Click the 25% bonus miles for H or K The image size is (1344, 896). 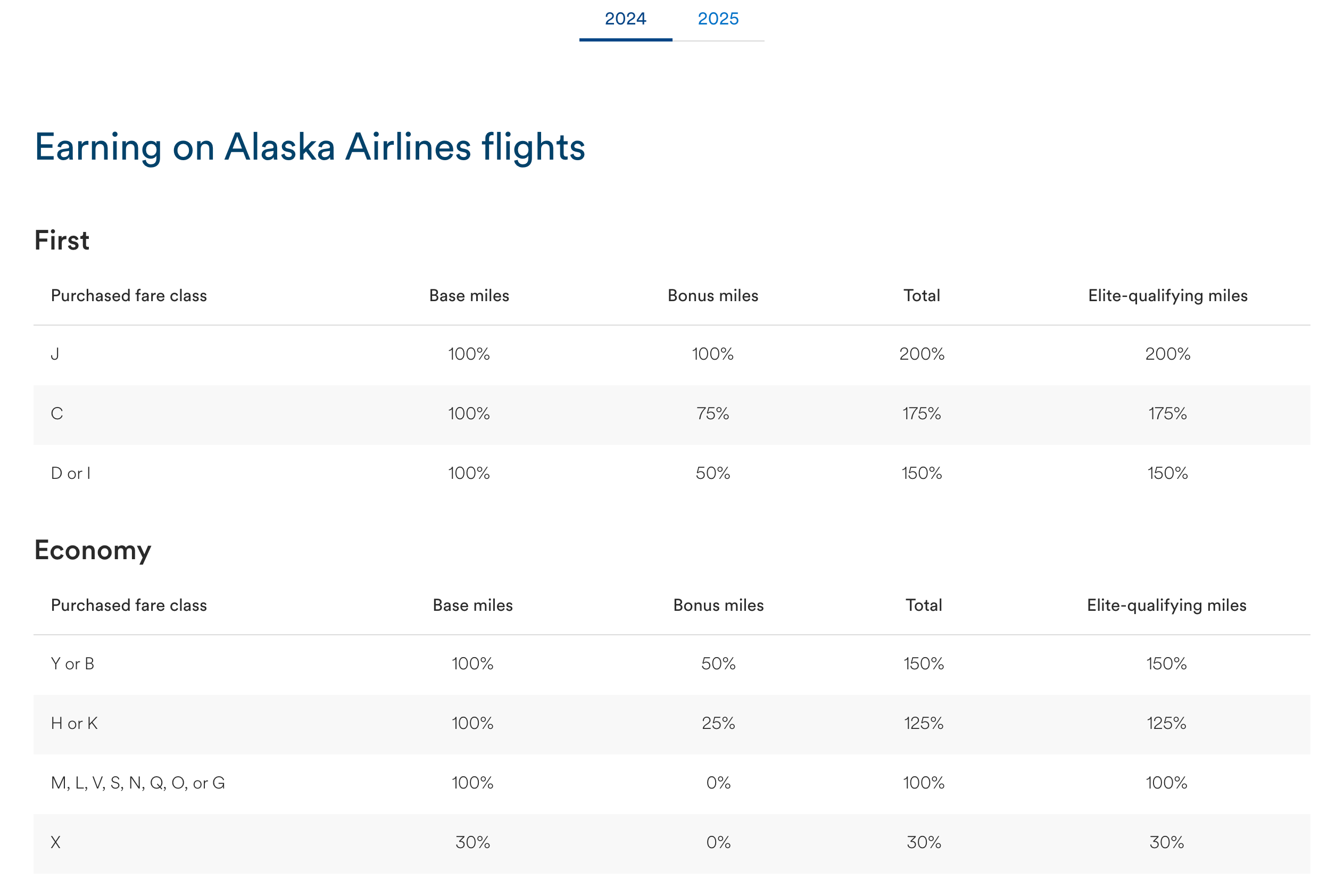point(718,724)
